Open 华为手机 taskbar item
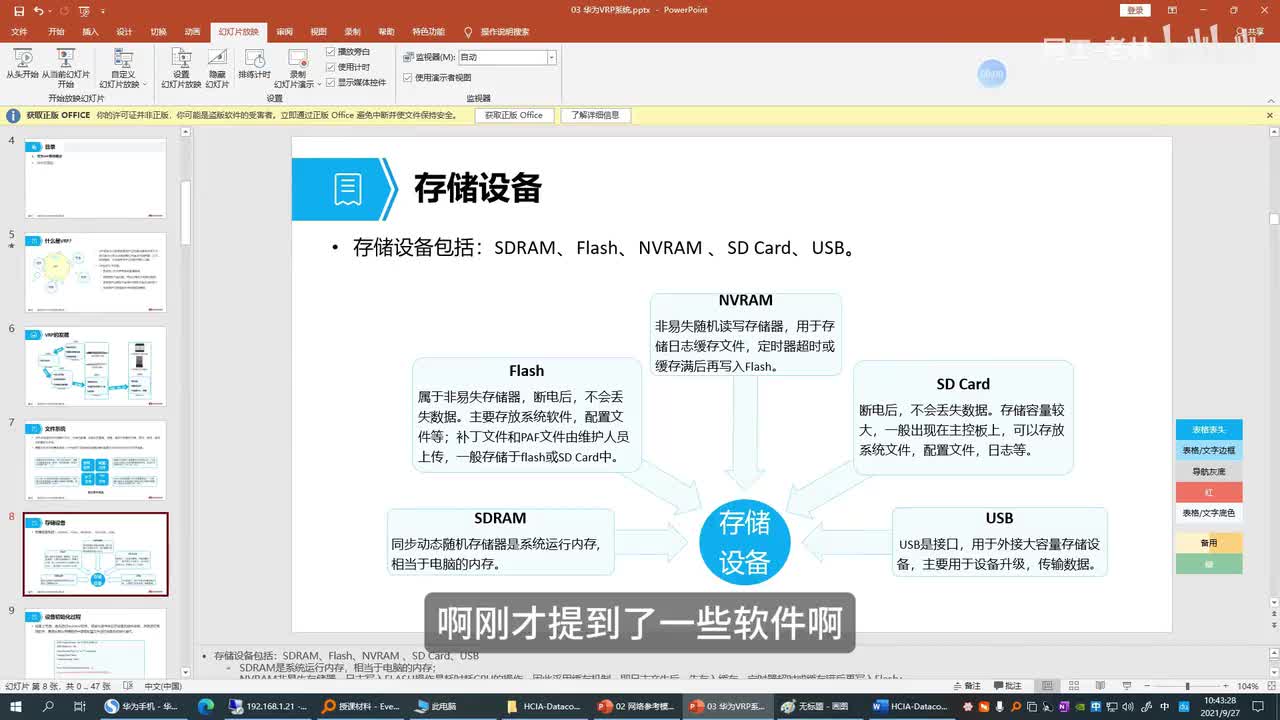1280x720 pixels. click(x=144, y=706)
